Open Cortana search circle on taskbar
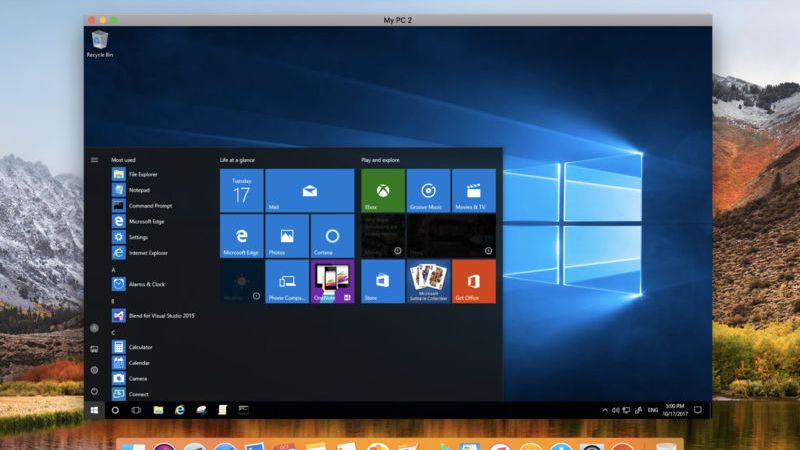The image size is (800, 450). tap(115, 410)
